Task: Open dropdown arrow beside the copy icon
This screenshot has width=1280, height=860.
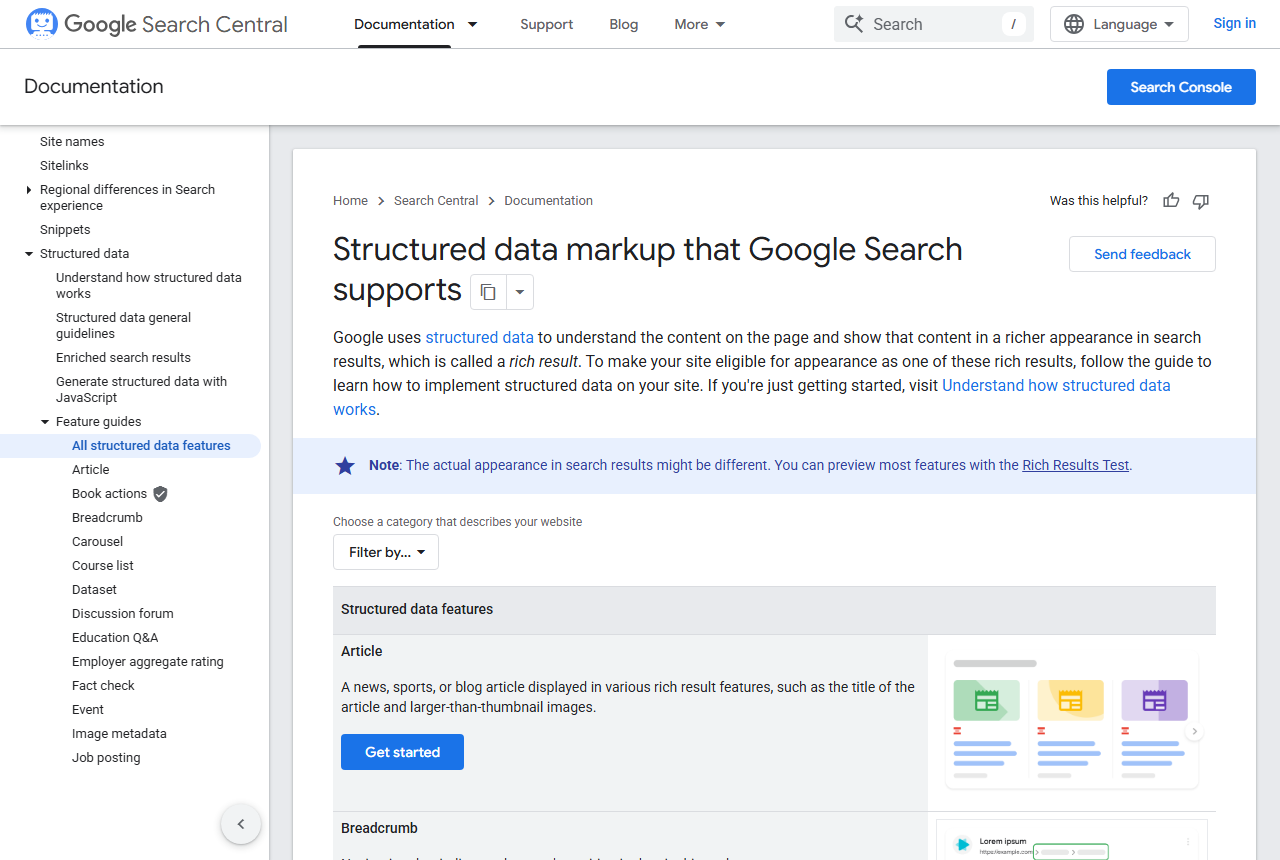Action: (520, 292)
